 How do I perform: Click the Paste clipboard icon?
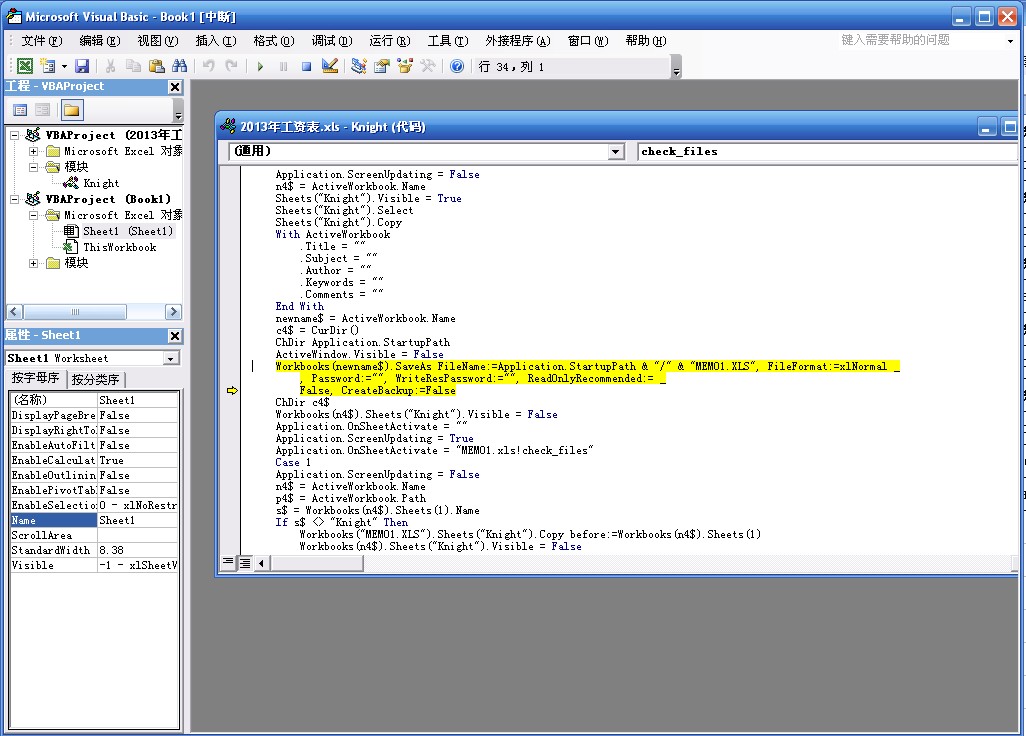(x=156, y=66)
